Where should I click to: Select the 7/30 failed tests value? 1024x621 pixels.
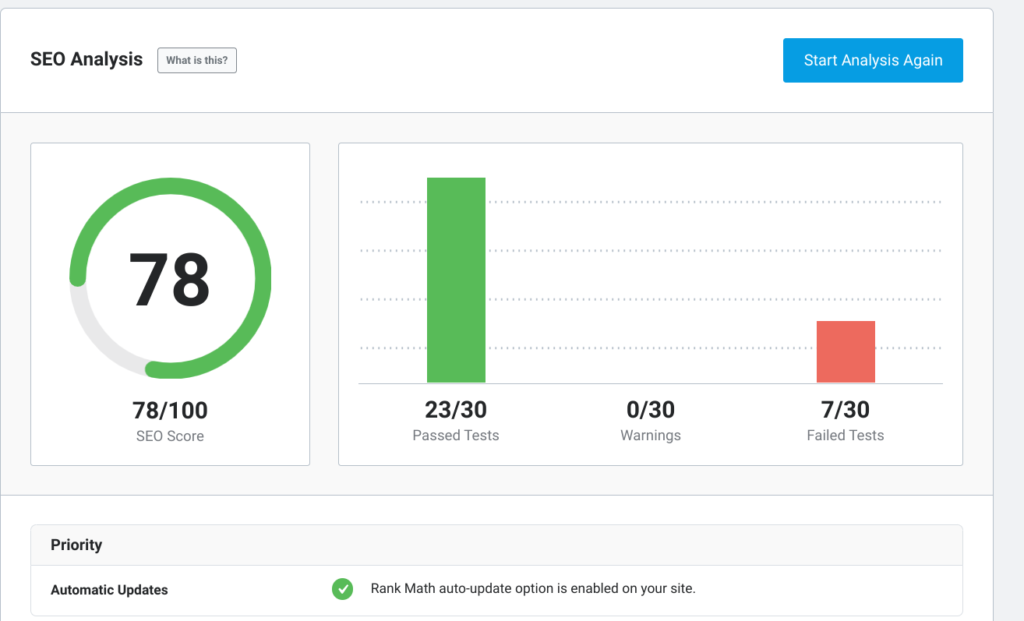point(845,409)
